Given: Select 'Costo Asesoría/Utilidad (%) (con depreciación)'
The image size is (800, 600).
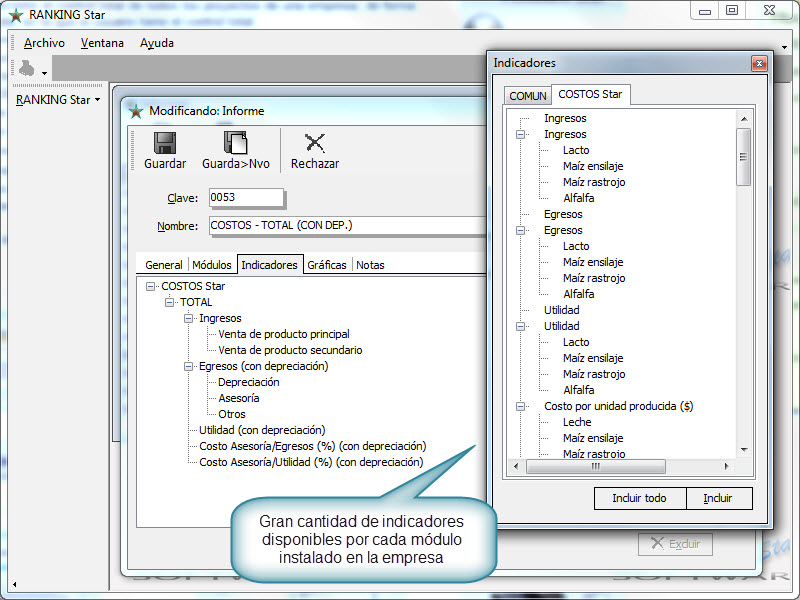Looking at the screenshot, I should coord(311,462).
